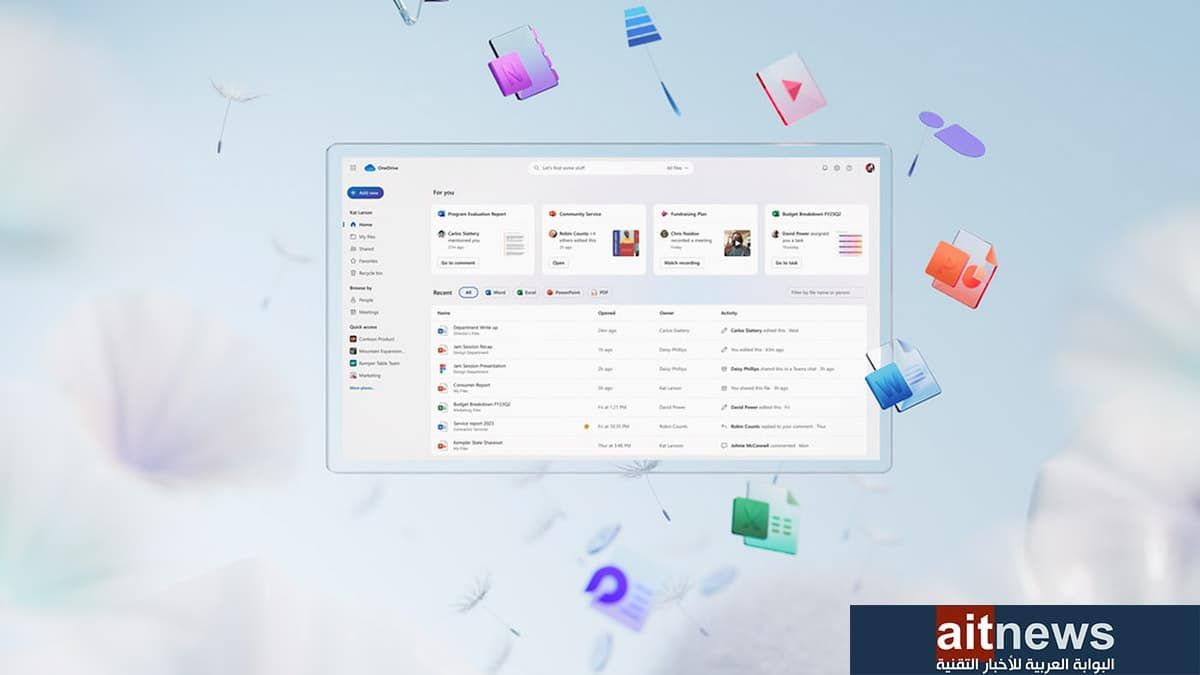Click the help question mark icon
Image resolution: width=1200 pixels, height=675 pixels.
(849, 168)
